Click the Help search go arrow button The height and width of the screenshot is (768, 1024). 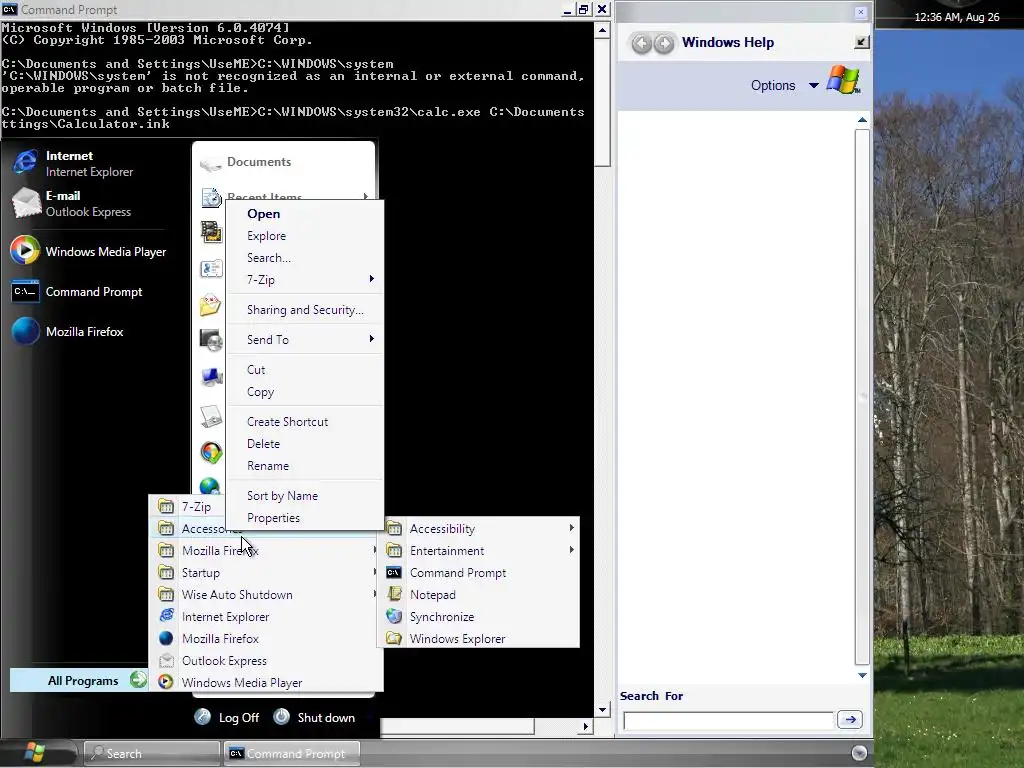tap(850, 719)
